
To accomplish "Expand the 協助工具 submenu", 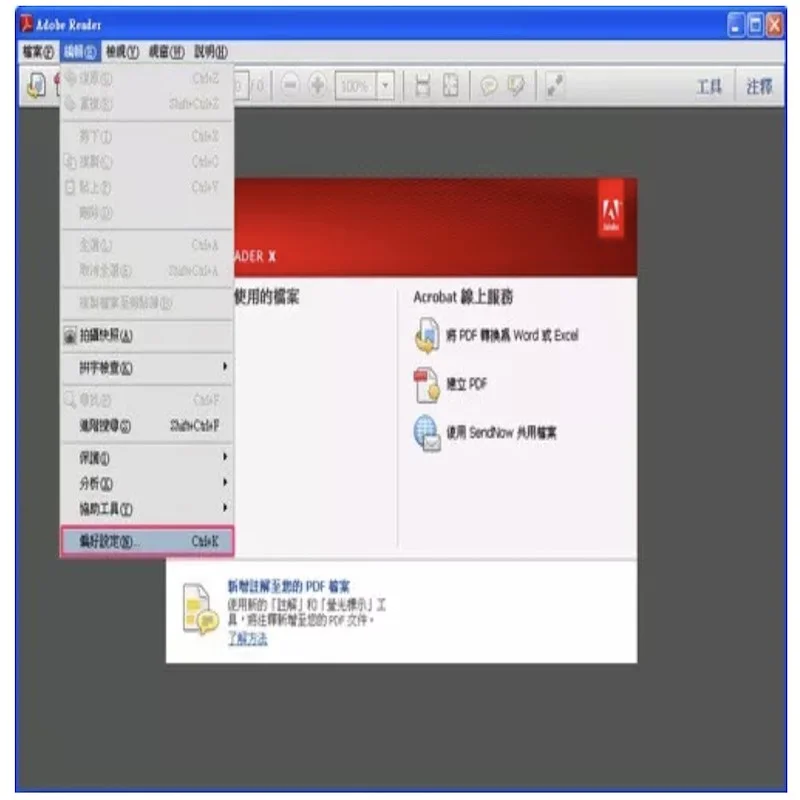I will click(x=147, y=508).
